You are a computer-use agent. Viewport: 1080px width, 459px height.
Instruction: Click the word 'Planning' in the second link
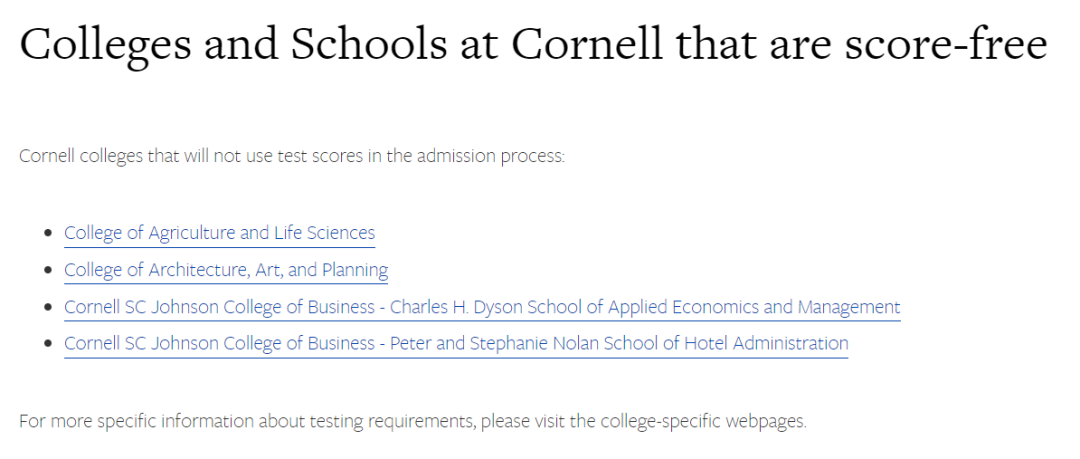click(355, 269)
